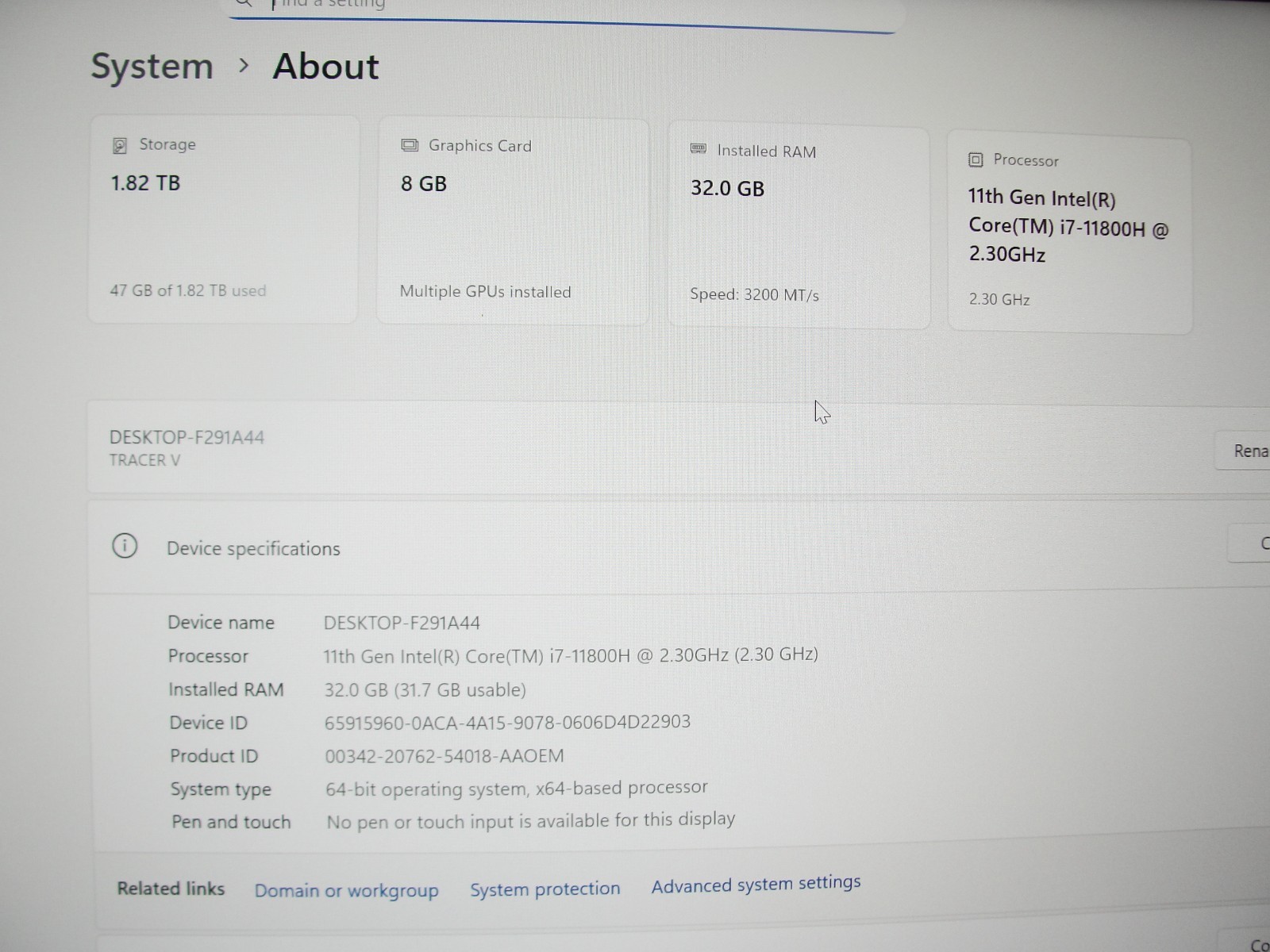The image size is (1270, 952).
Task: Click the Pen and touch label
Action: (x=231, y=822)
